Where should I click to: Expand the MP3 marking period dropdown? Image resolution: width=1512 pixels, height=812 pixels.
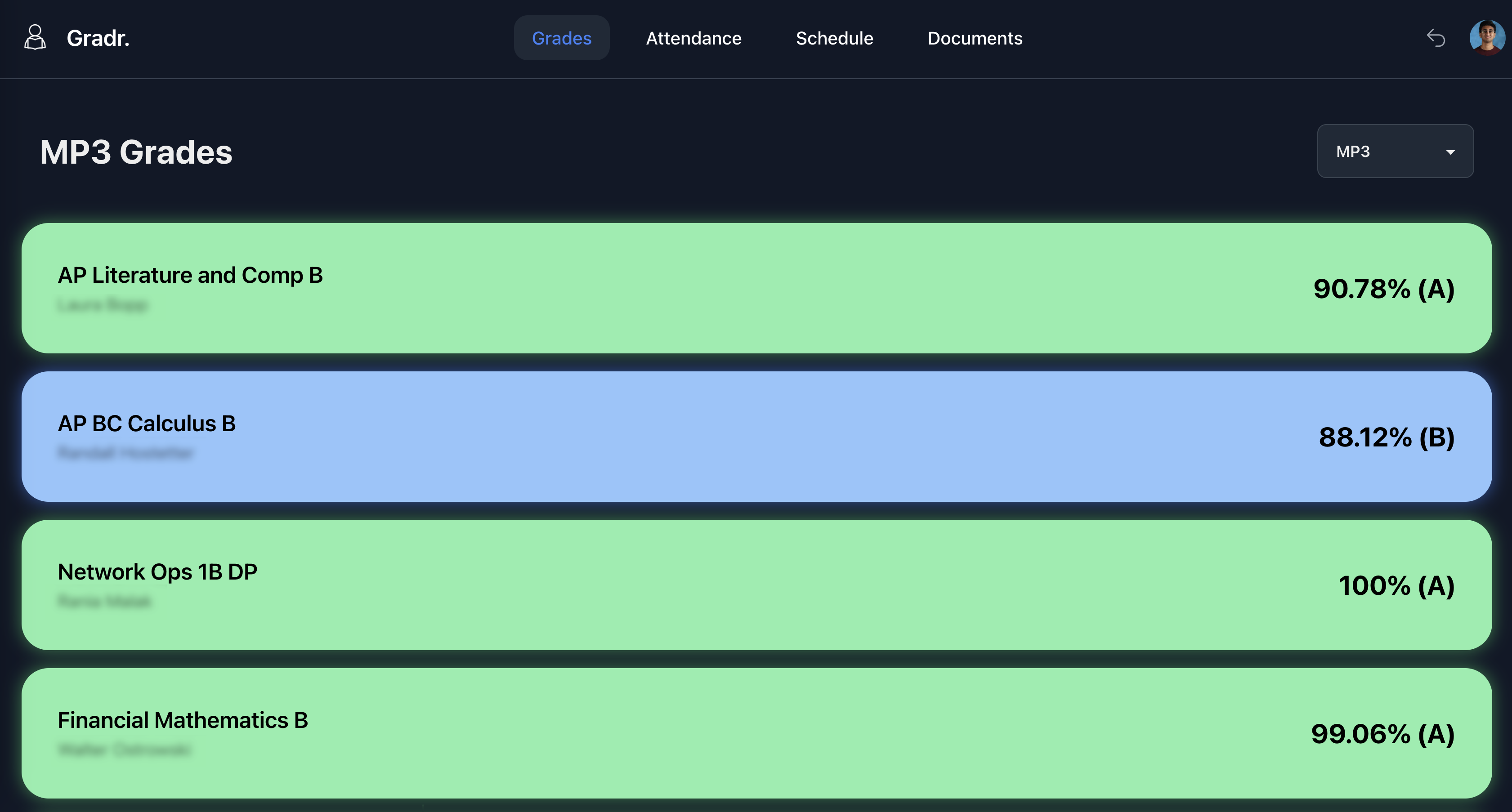point(1395,152)
